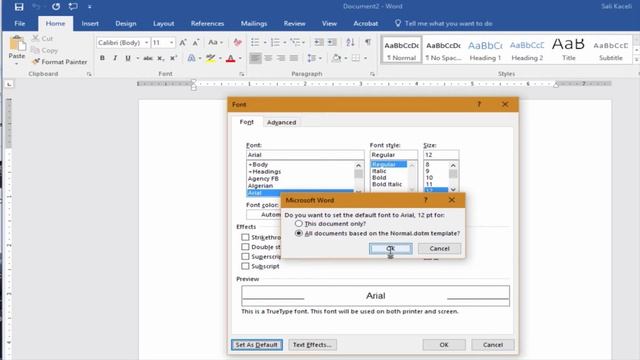Screen dimensions: 640x360
Task: Open Font color Automatic dropdown in dialog
Action: pyautogui.click(x=264, y=215)
